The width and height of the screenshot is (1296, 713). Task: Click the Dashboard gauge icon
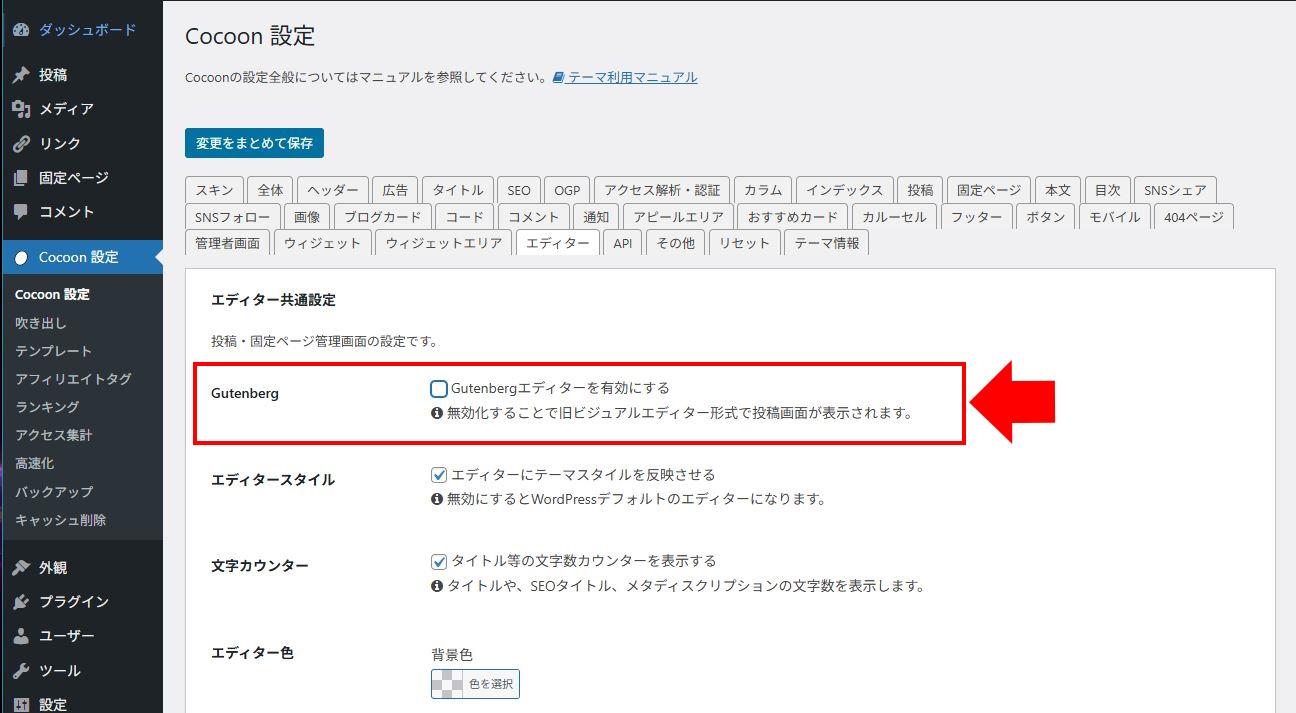click(x=21, y=30)
